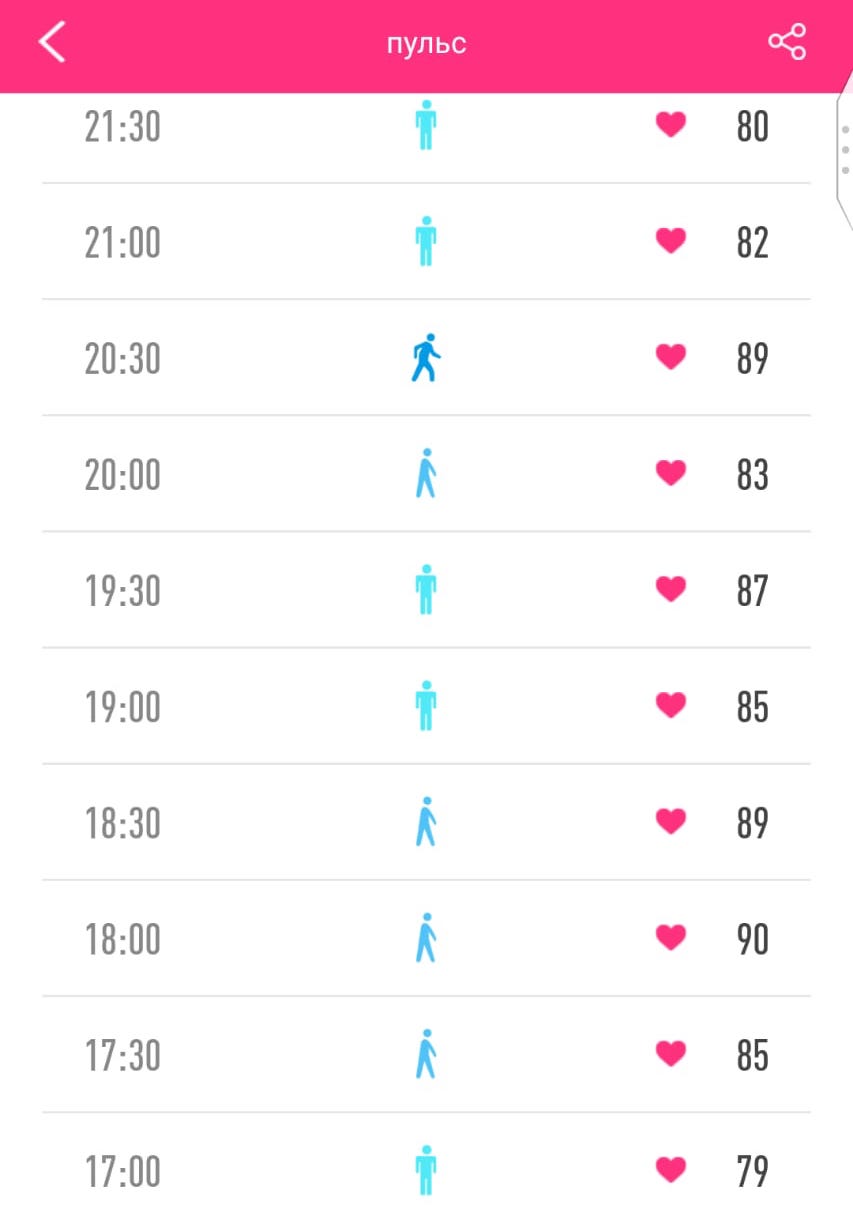The height and width of the screenshot is (1220, 853).
Task: Select the standing icon at 17:00
Action: pos(426,1170)
